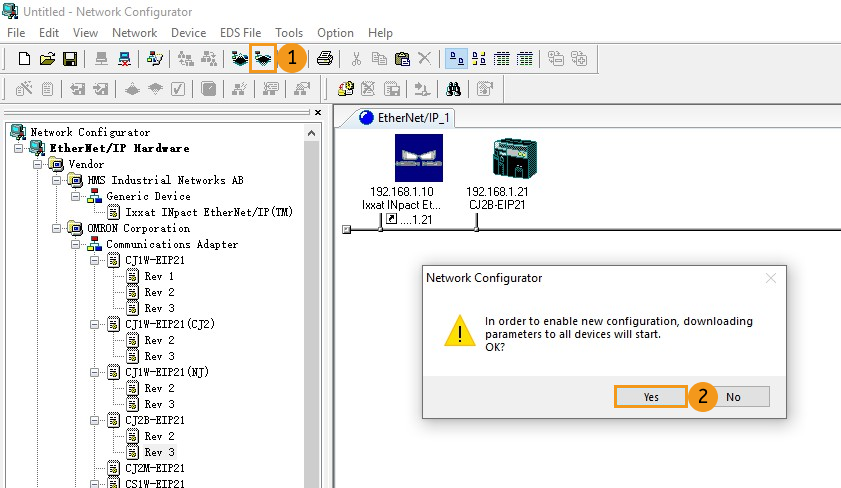Collapse the Generic Device node
This screenshot has height=488, width=841.
(76, 196)
